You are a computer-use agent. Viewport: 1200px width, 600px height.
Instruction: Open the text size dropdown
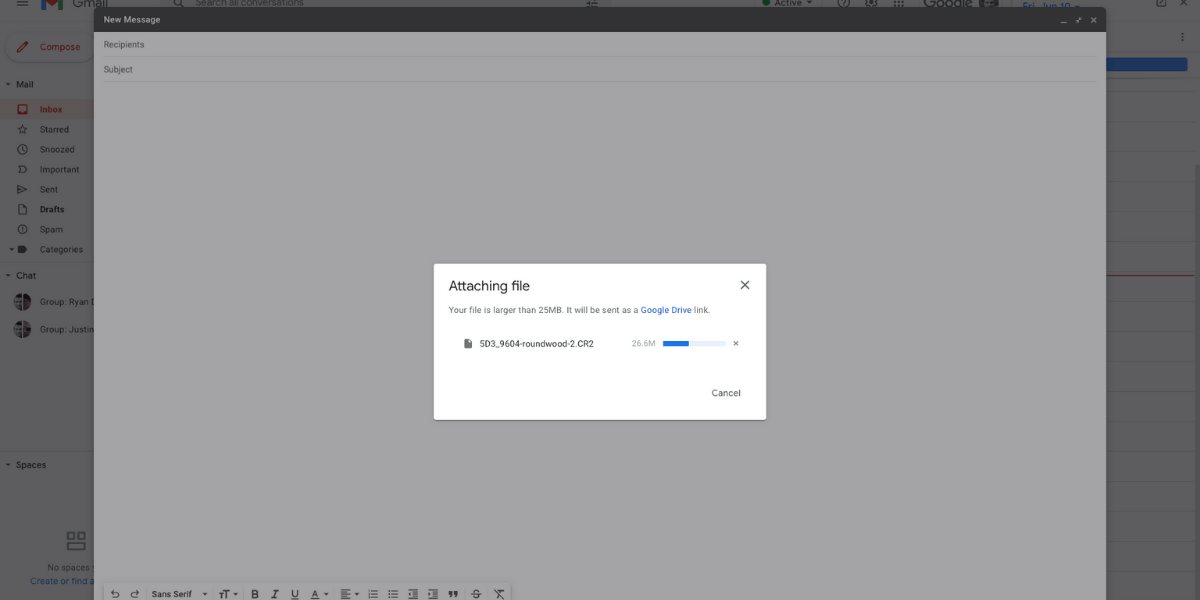point(229,594)
